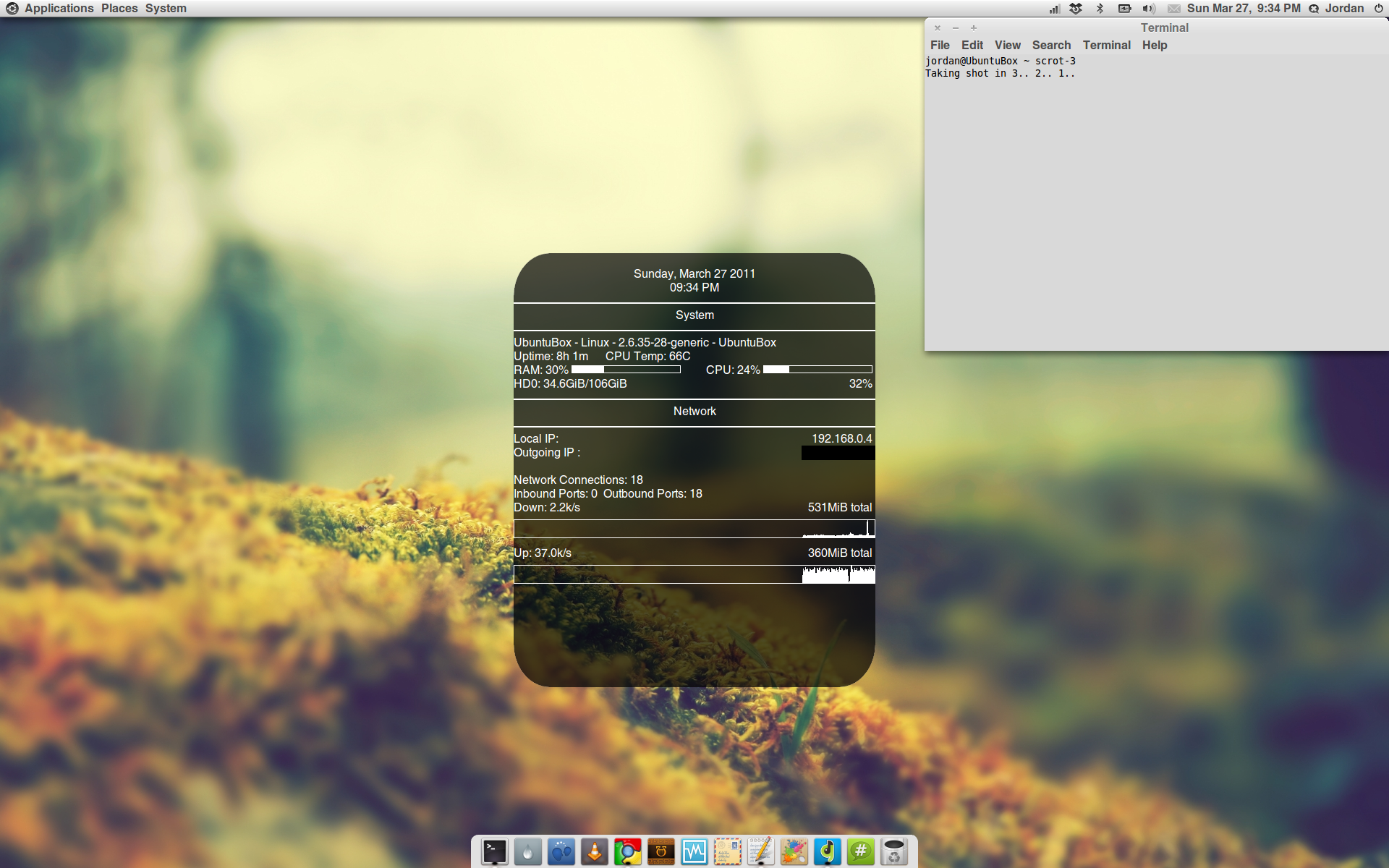
Task: Open the paint-splatter app in dock
Action: click(x=794, y=852)
